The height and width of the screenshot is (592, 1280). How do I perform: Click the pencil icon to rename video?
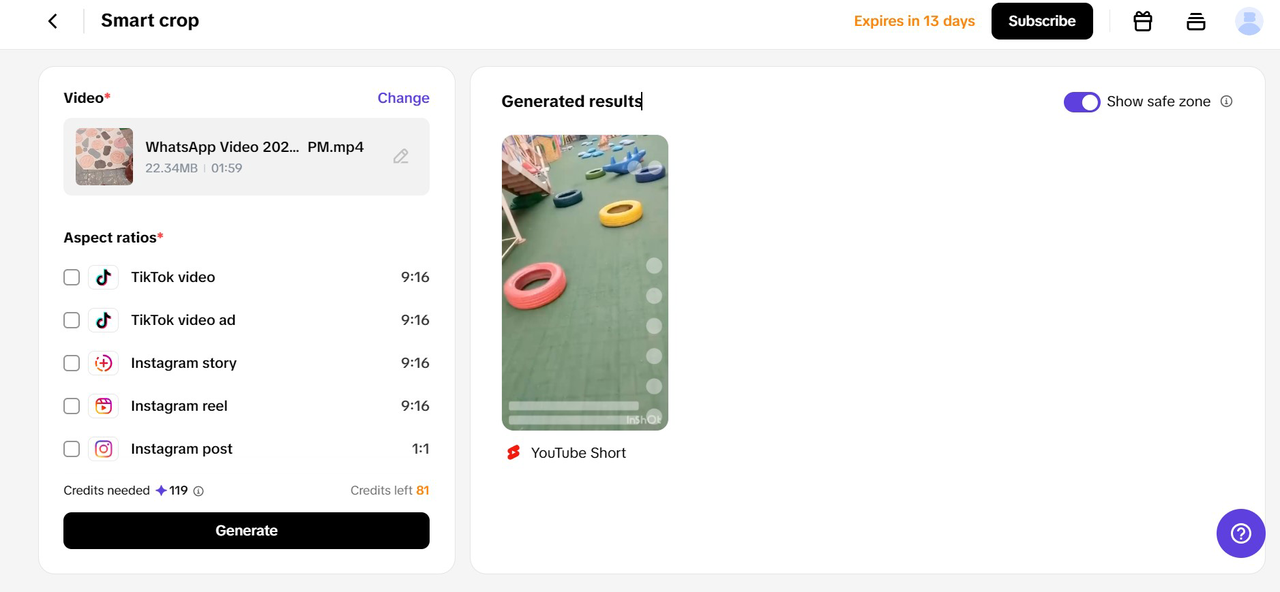pos(401,157)
